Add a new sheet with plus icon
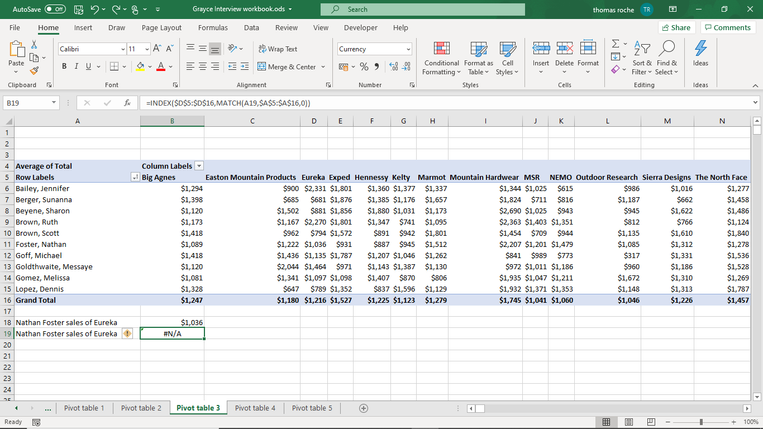 (363, 408)
